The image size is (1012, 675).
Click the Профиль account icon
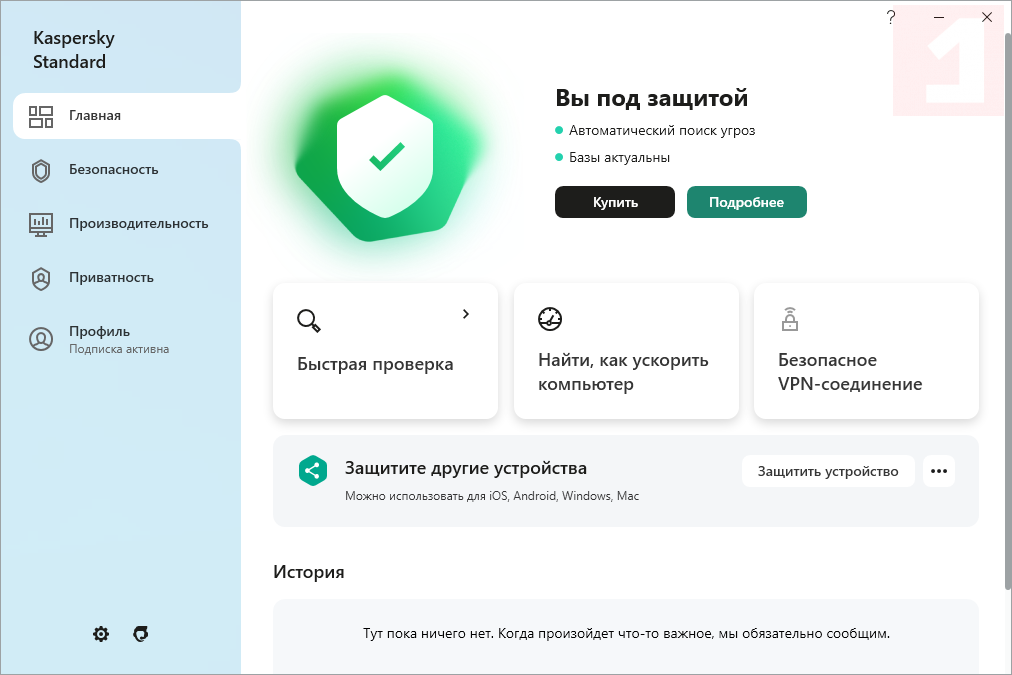[x=41, y=339]
